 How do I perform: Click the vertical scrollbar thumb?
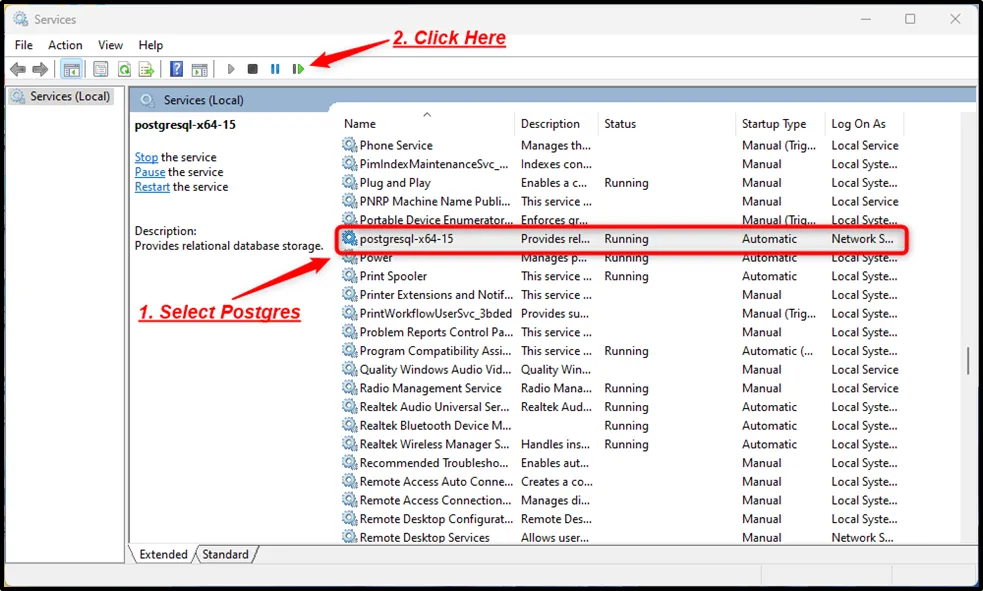(x=967, y=361)
